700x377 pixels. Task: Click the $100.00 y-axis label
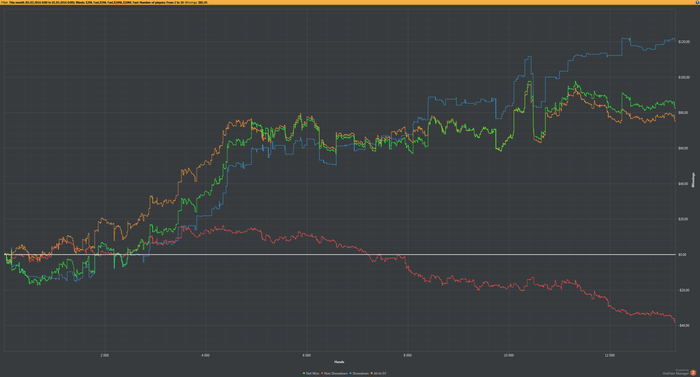coord(683,77)
